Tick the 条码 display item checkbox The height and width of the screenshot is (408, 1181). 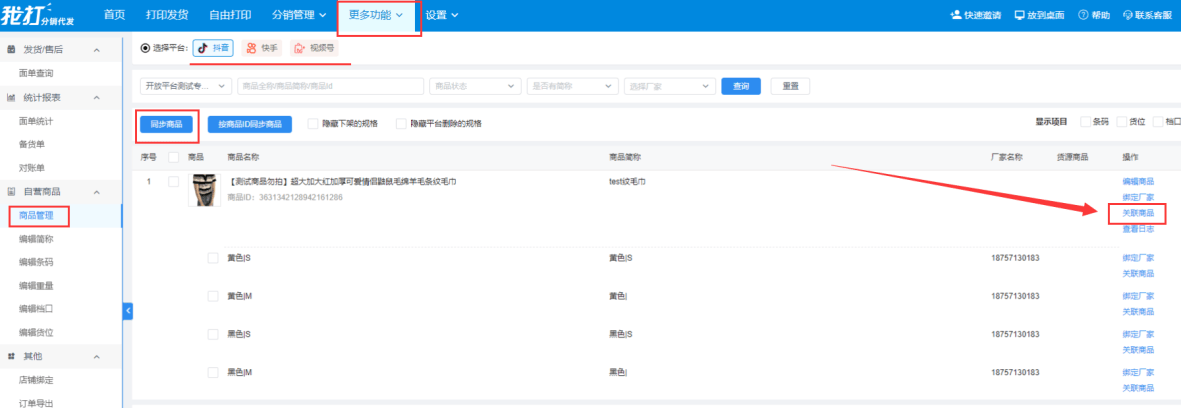[x=1085, y=122]
